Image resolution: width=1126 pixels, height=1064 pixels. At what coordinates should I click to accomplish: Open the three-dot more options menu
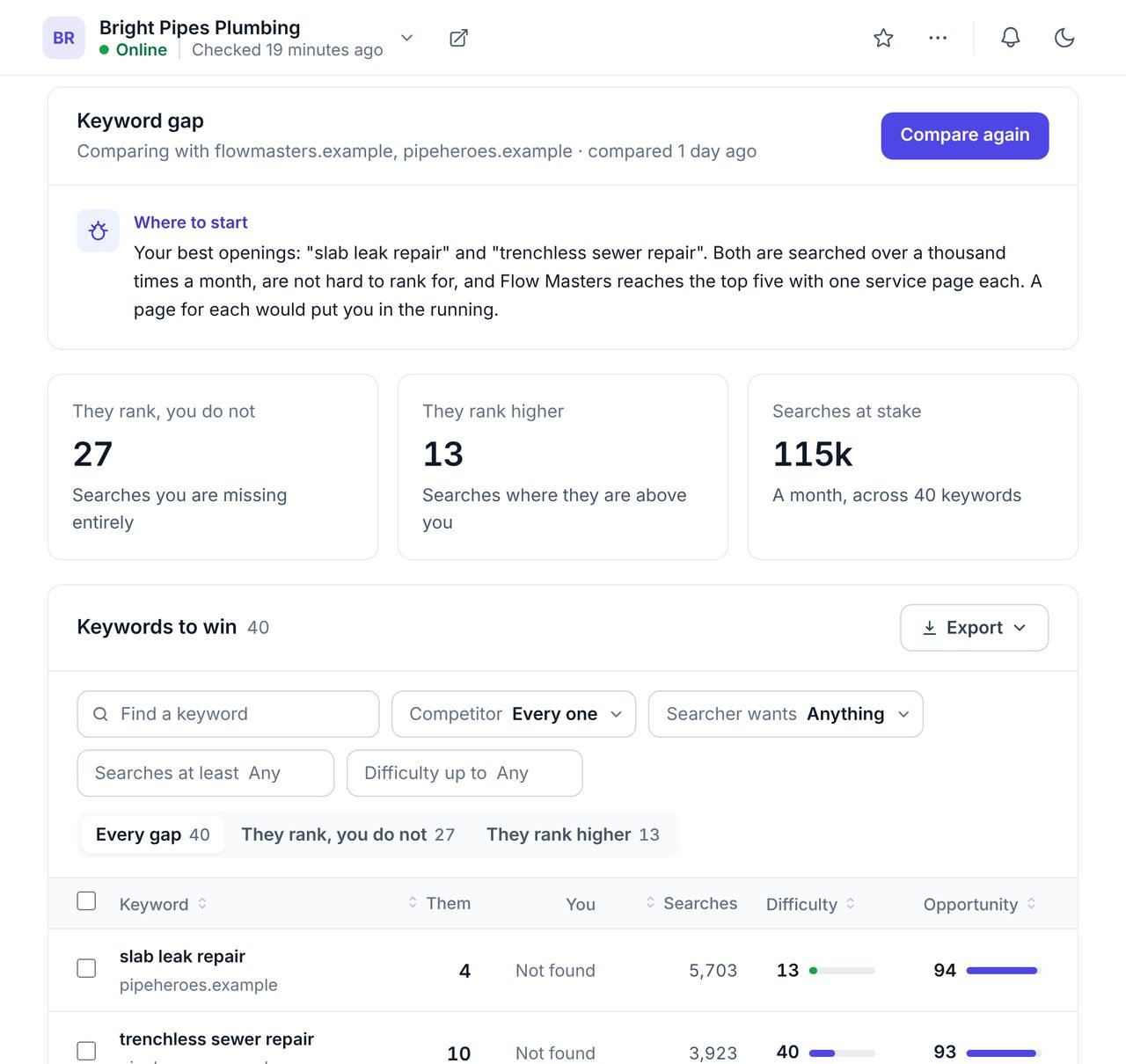click(x=938, y=38)
